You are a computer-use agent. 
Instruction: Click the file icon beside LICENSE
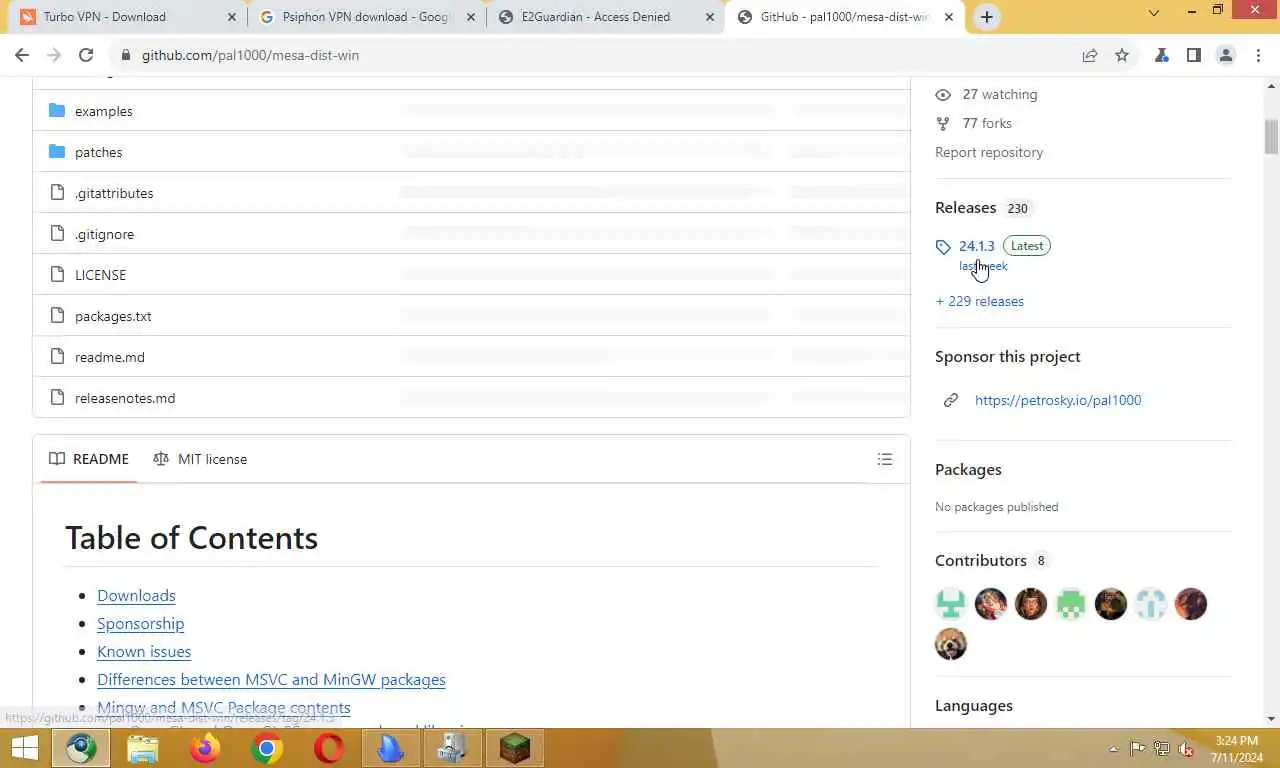pos(57,275)
